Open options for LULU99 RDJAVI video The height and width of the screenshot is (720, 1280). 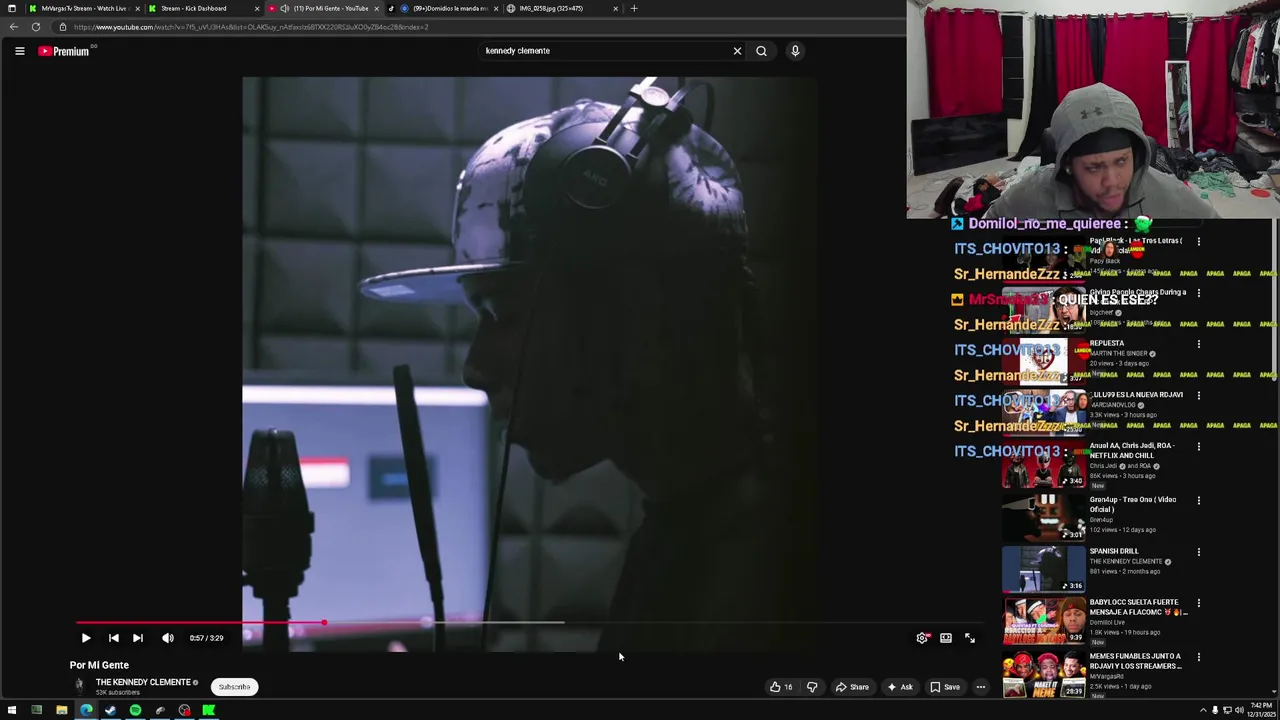tap(1198, 395)
